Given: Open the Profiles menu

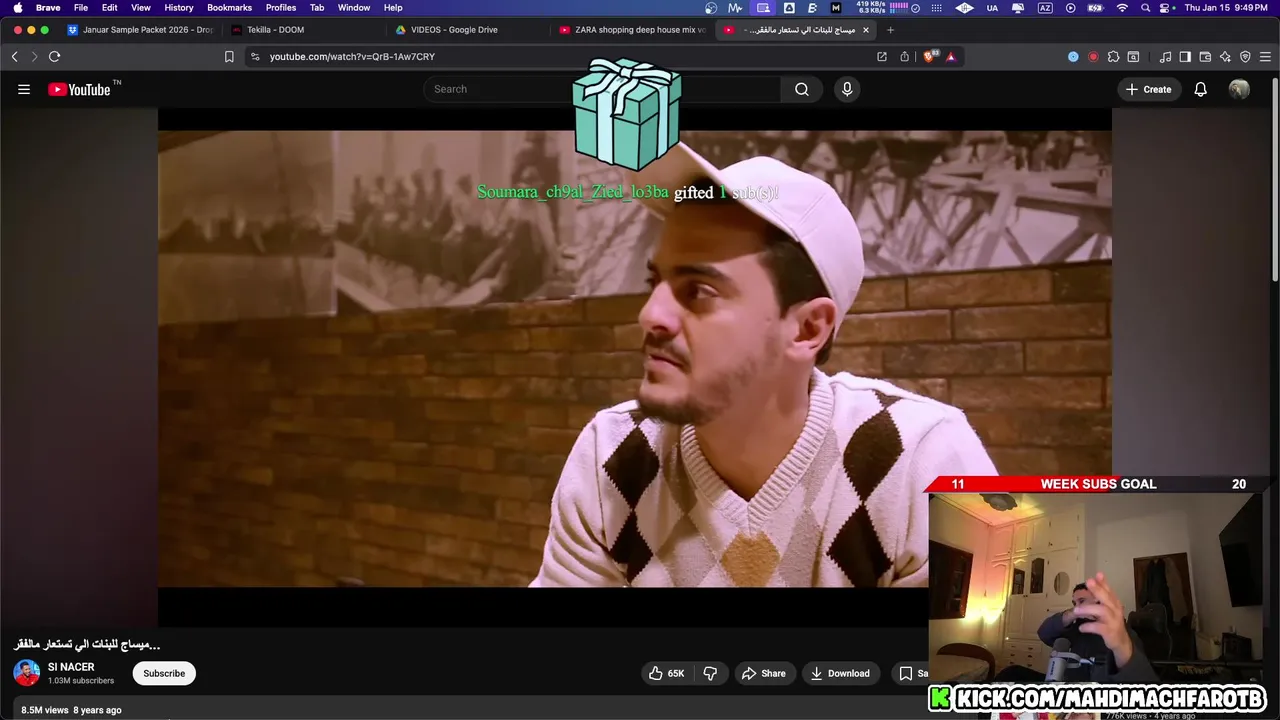Looking at the screenshot, I should coord(281,7).
